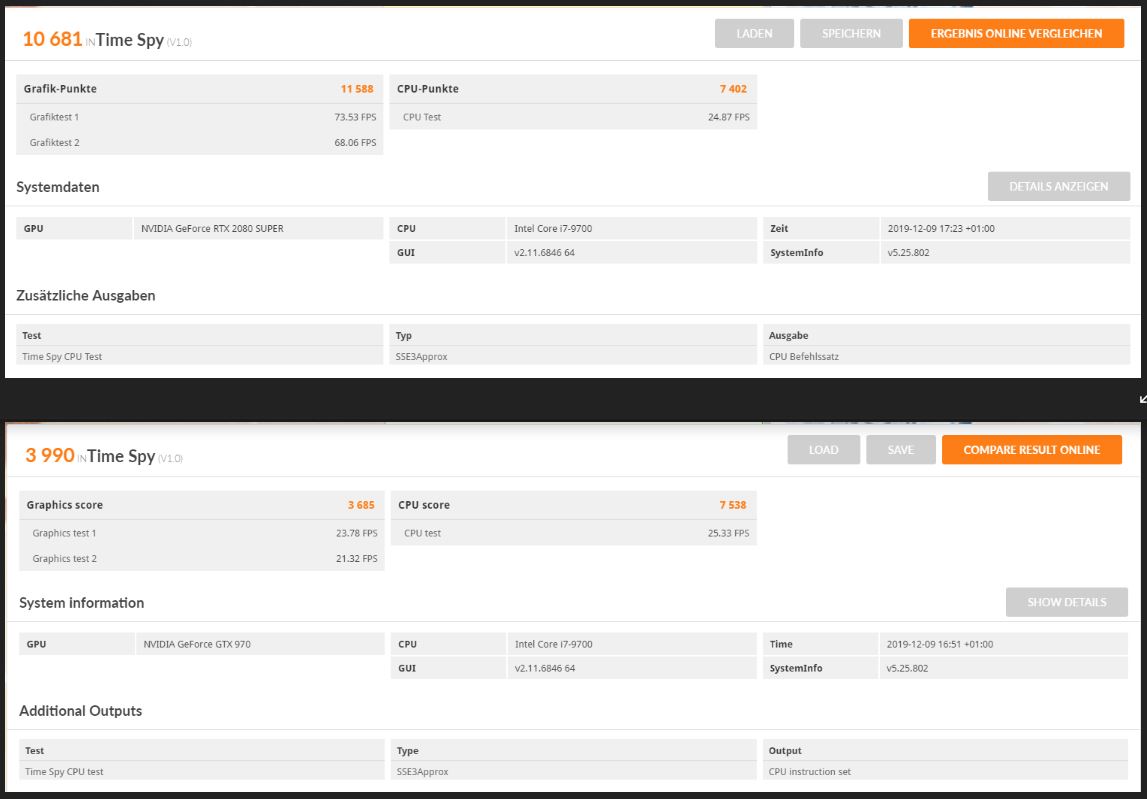
Task: Click the Ausgabe column header
Action: [789, 336]
